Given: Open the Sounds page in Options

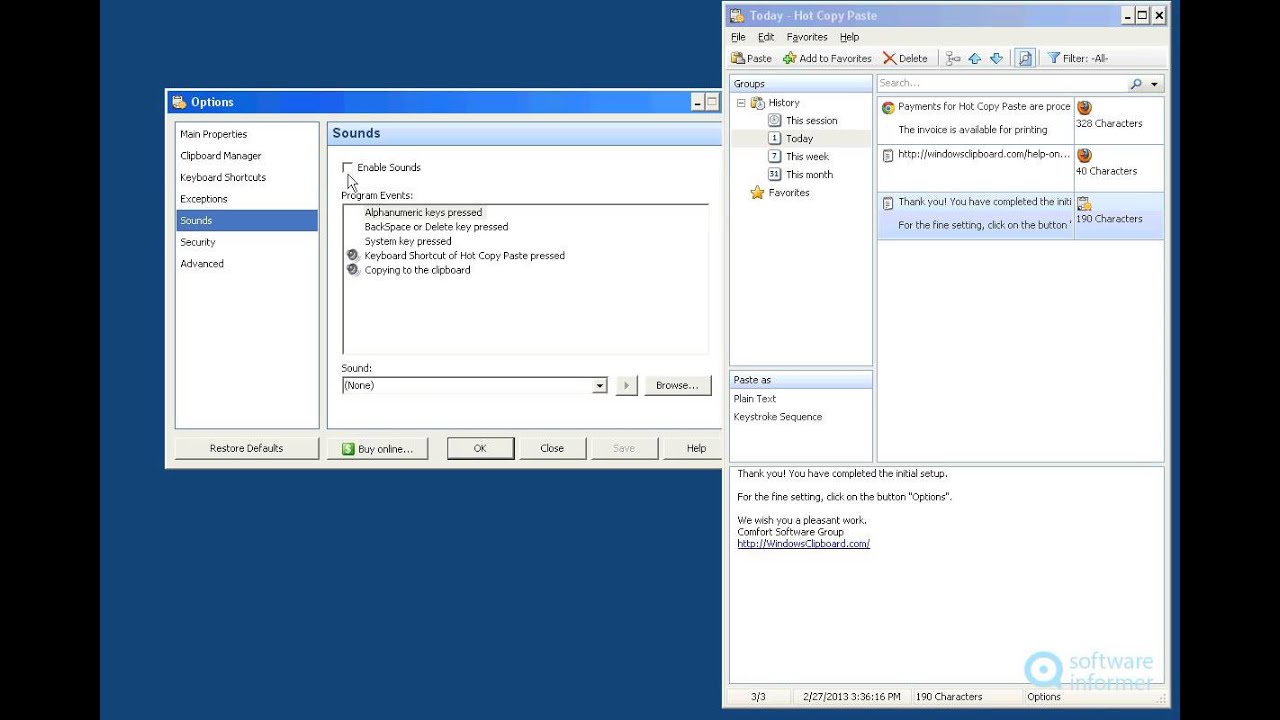Looking at the screenshot, I should [247, 221].
